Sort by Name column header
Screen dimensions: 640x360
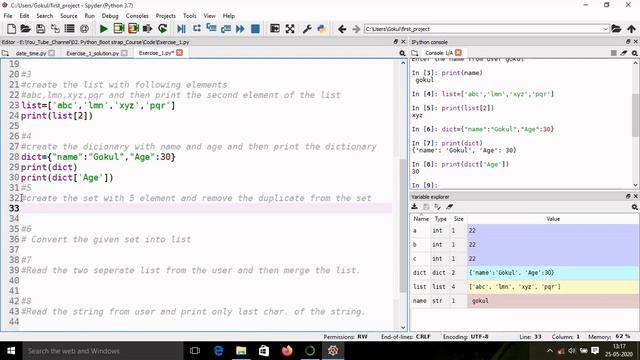point(421,219)
